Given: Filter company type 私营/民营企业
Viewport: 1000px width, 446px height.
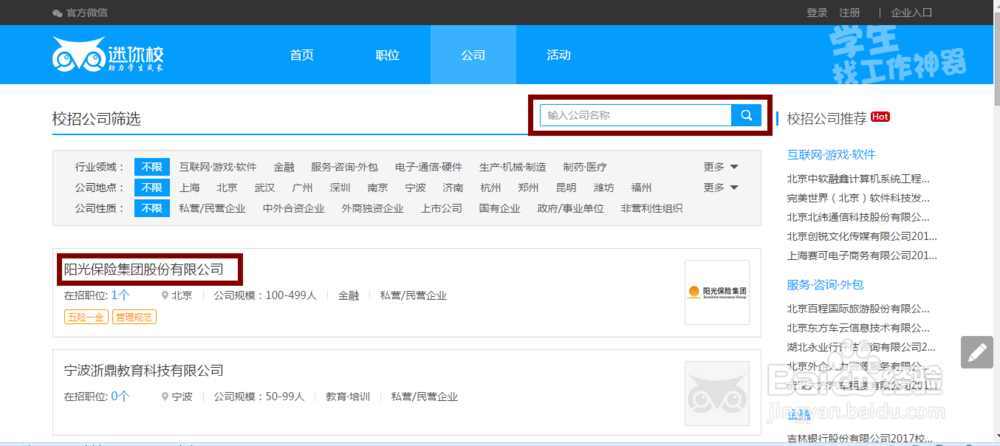Looking at the screenshot, I should click(212, 208).
